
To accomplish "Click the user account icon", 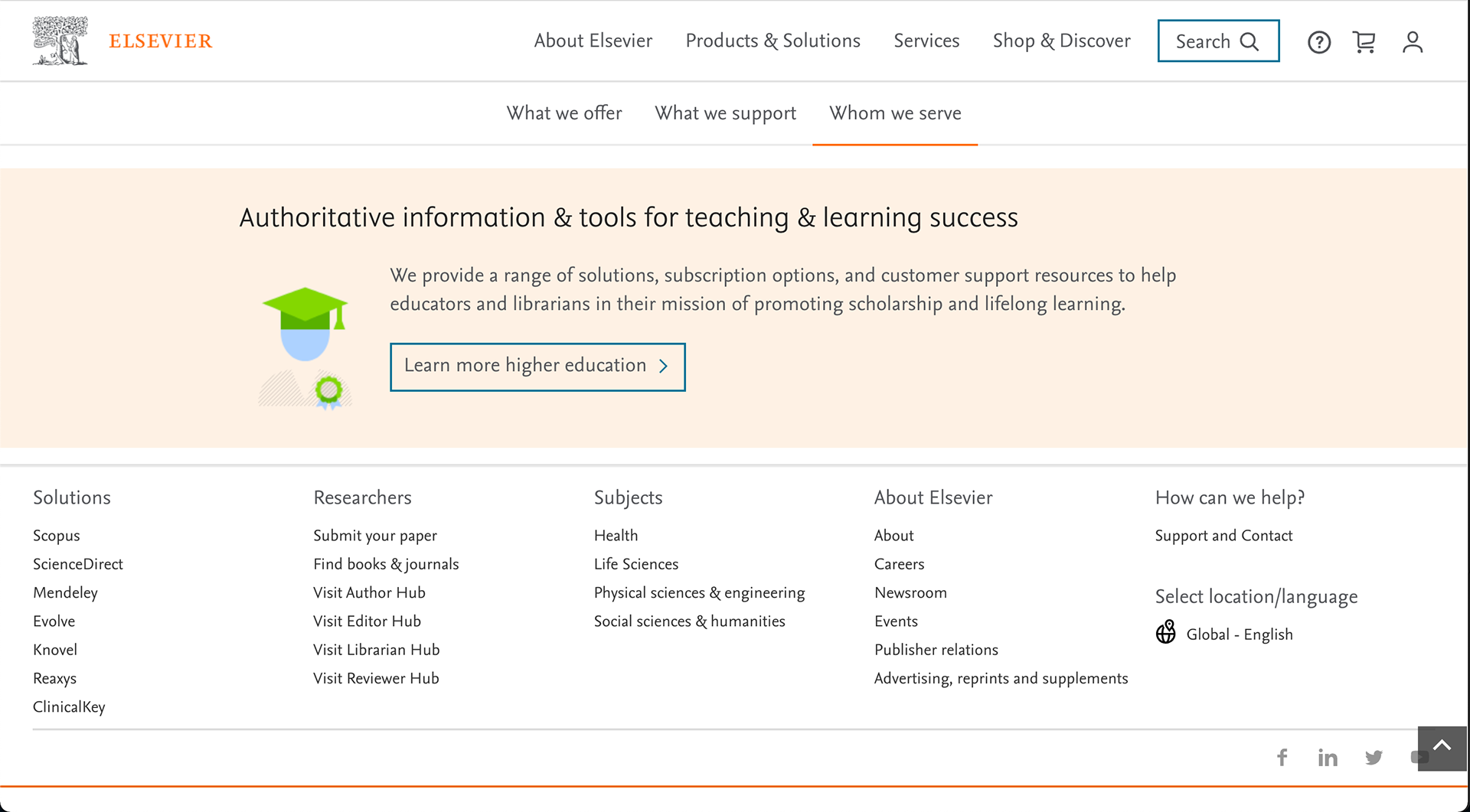I will [x=1413, y=42].
